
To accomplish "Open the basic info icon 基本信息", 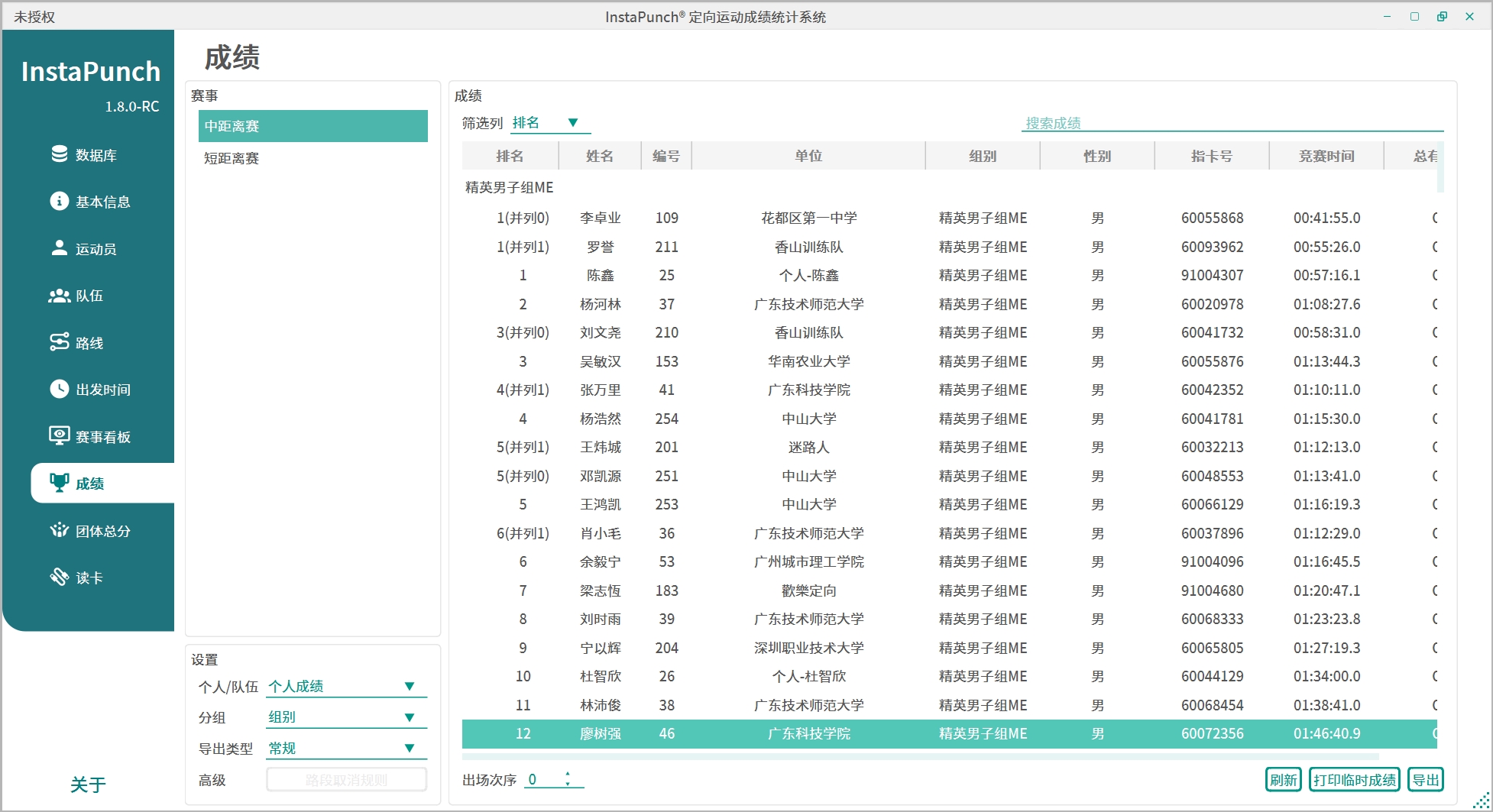I will (x=60, y=201).
